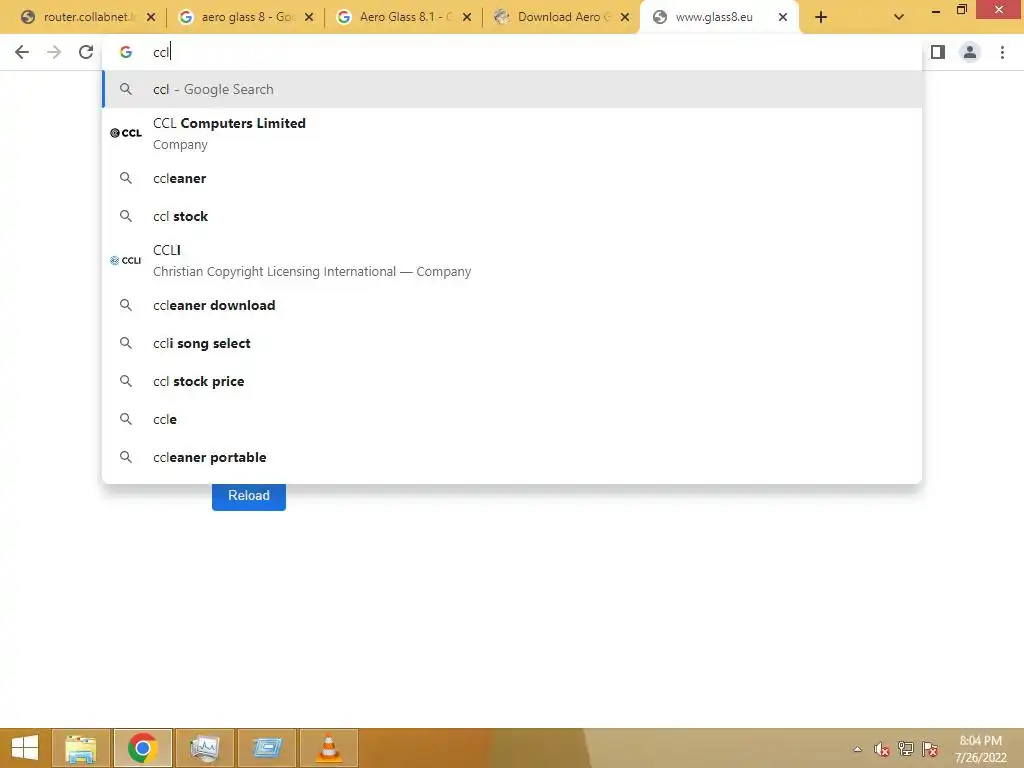Image resolution: width=1024 pixels, height=768 pixels.
Task: Pick the 'ccle' suggestion
Action: click(x=512, y=419)
